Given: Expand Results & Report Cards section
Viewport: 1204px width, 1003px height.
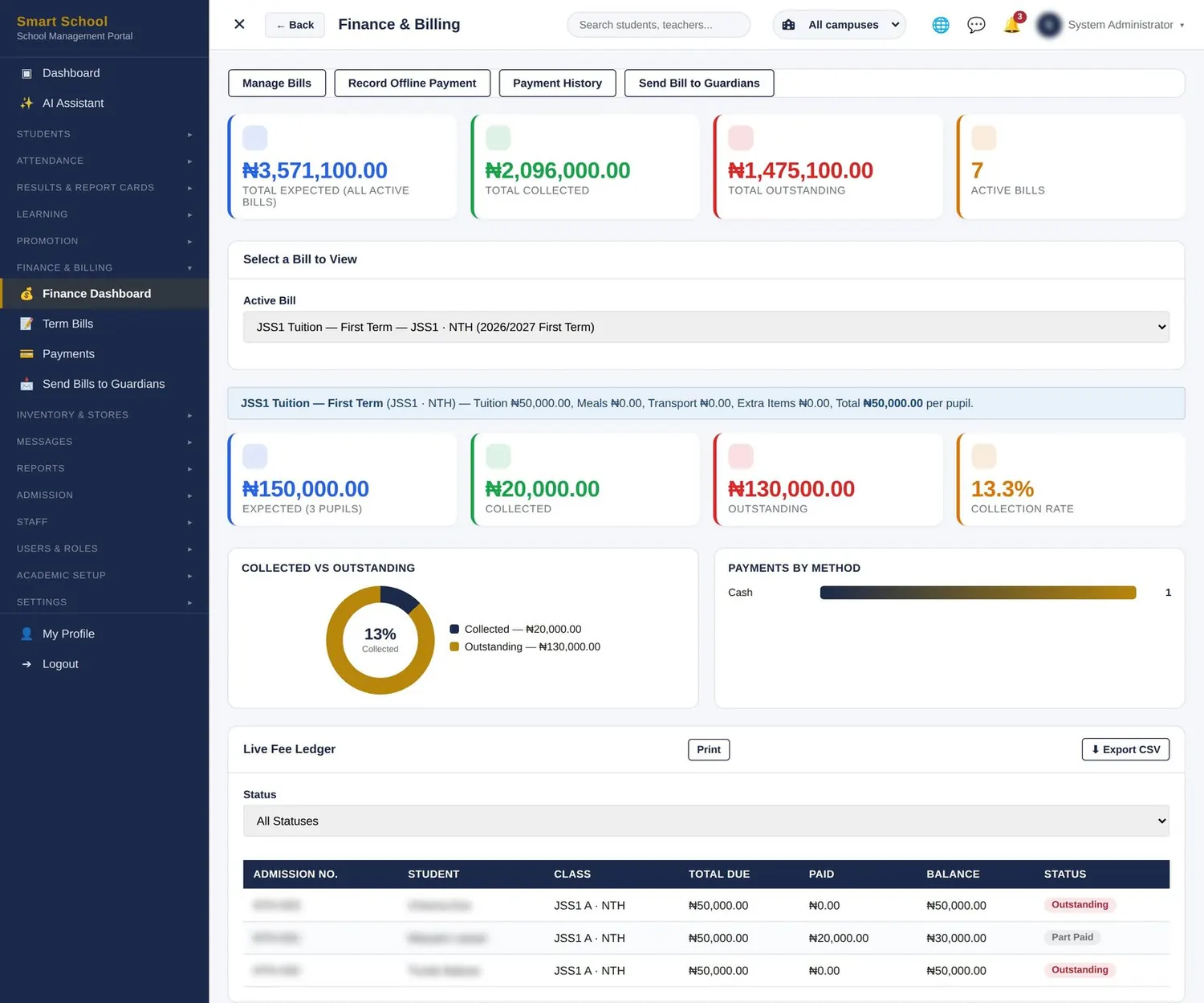Looking at the screenshot, I should point(104,187).
